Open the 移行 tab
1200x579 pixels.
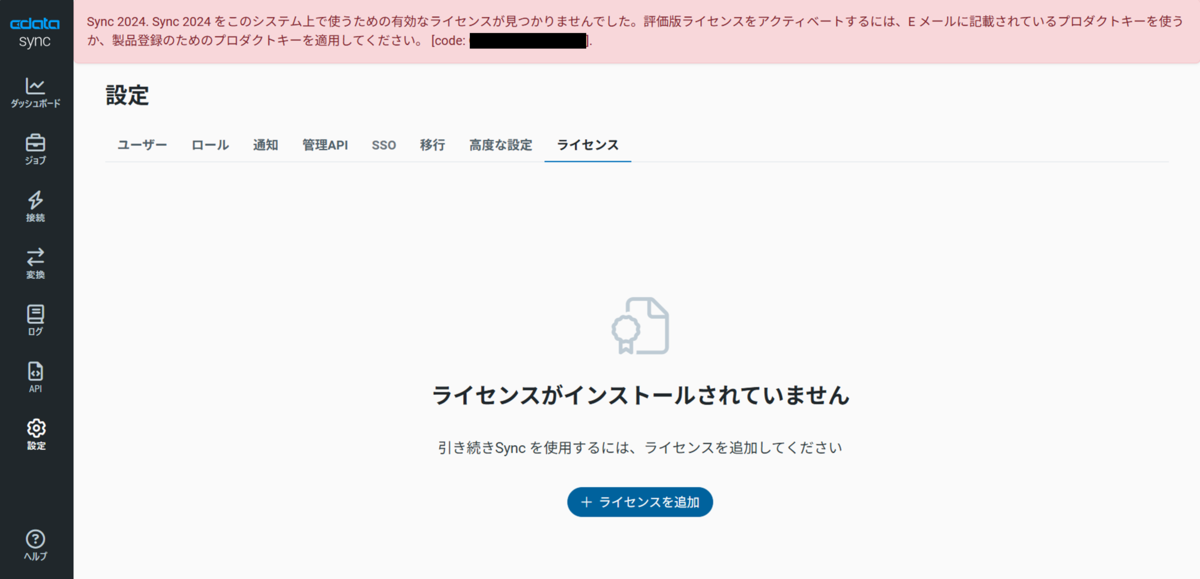tap(432, 145)
